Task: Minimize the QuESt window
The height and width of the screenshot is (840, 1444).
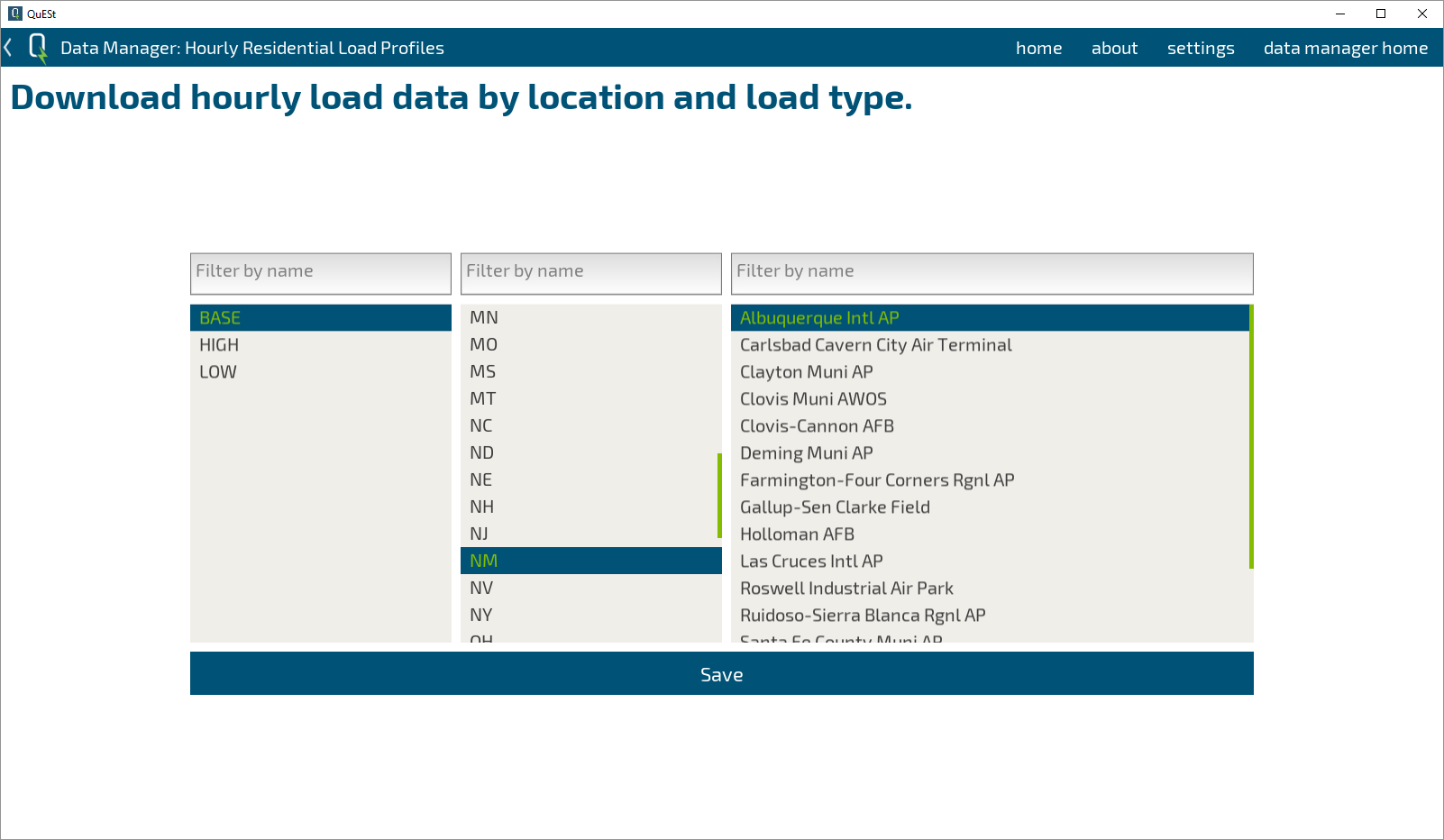Action: click(x=1339, y=14)
